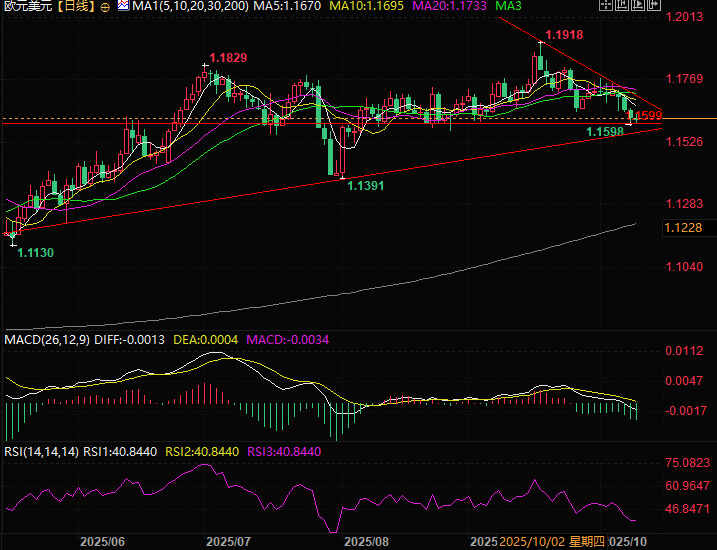Click the circled plus icon beside 日线
This screenshot has width=717, height=550.
tap(105, 7)
